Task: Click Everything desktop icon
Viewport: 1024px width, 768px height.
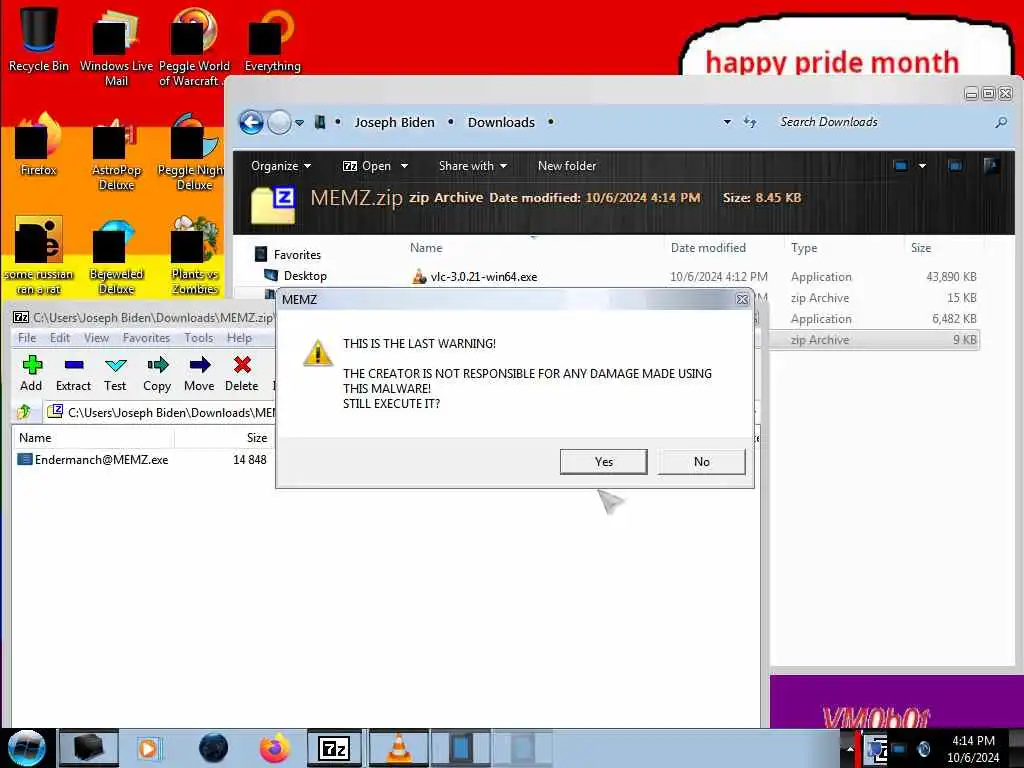Action: (272, 39)
